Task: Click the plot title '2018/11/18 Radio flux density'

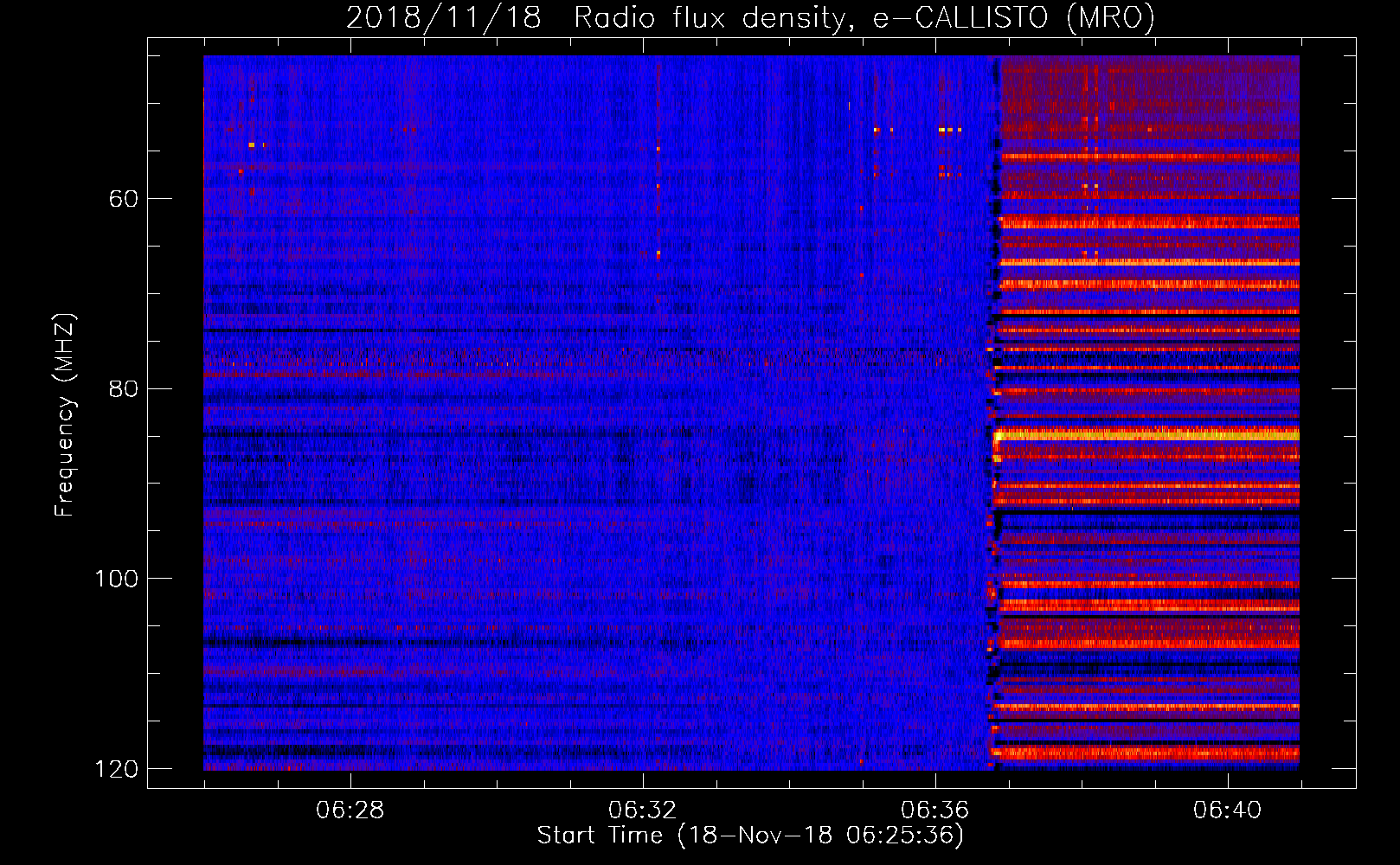Action: coord(750,17)
